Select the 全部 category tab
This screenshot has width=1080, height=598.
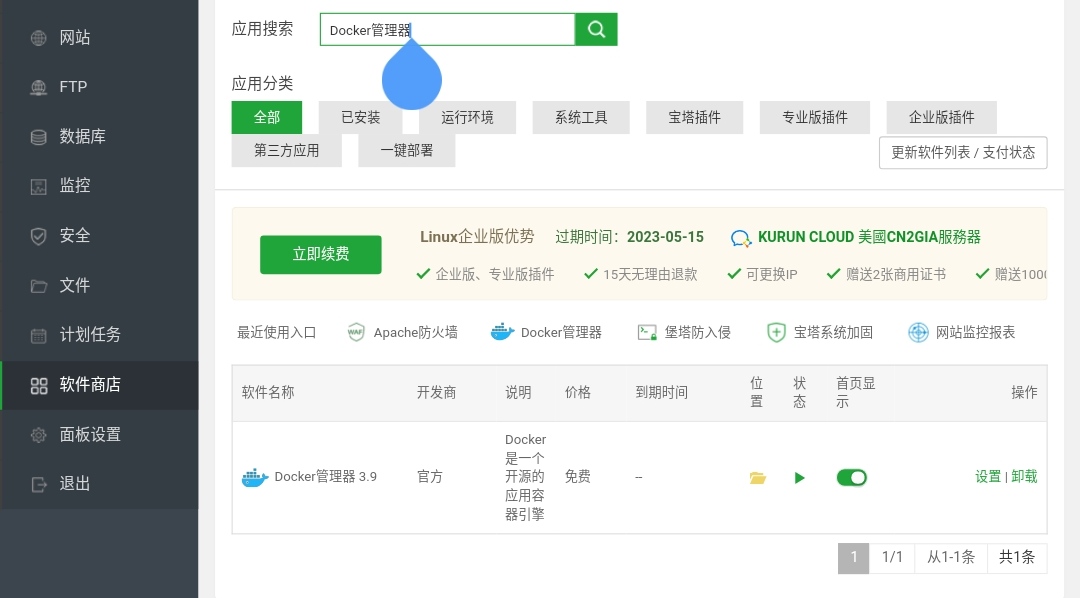pyautogui.click(x=267, y=117)
